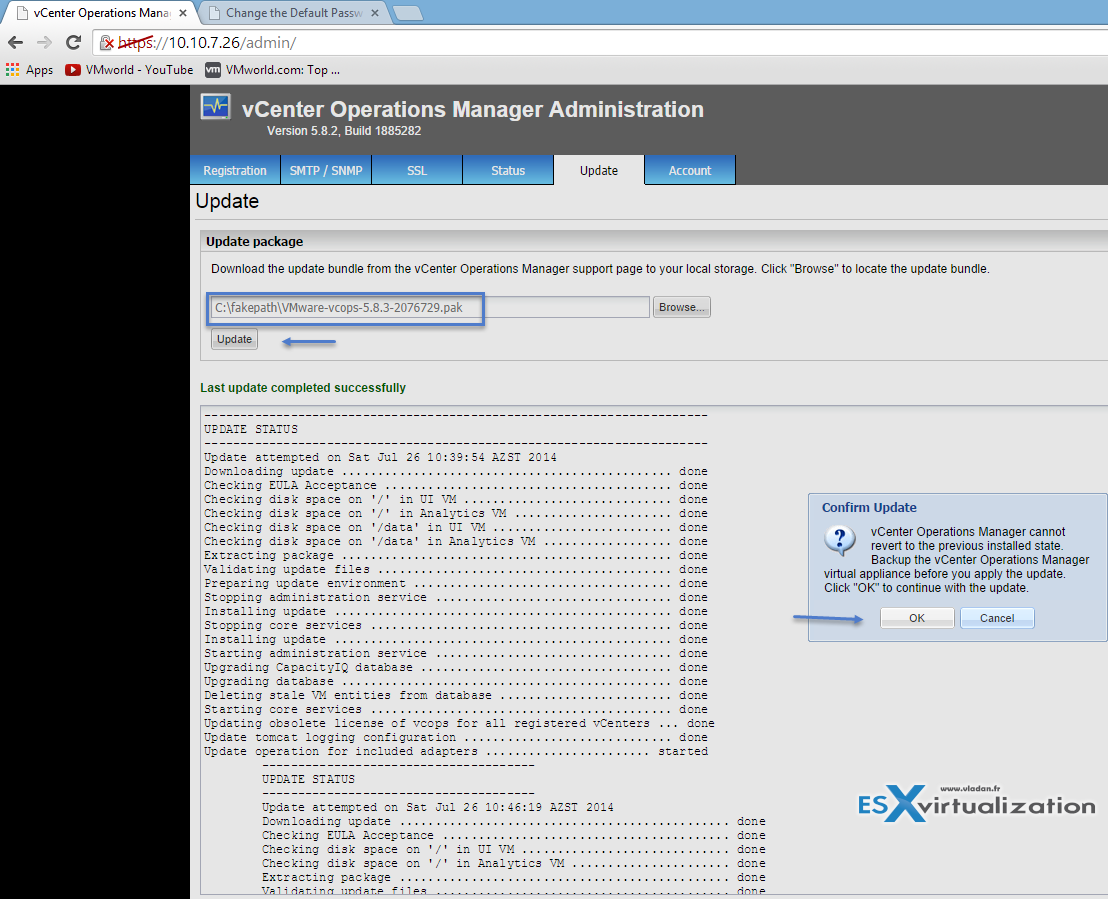1108x899 pixels.
Task: Select the Update tab
Action: pyautogui.click(x=599, y=170)
